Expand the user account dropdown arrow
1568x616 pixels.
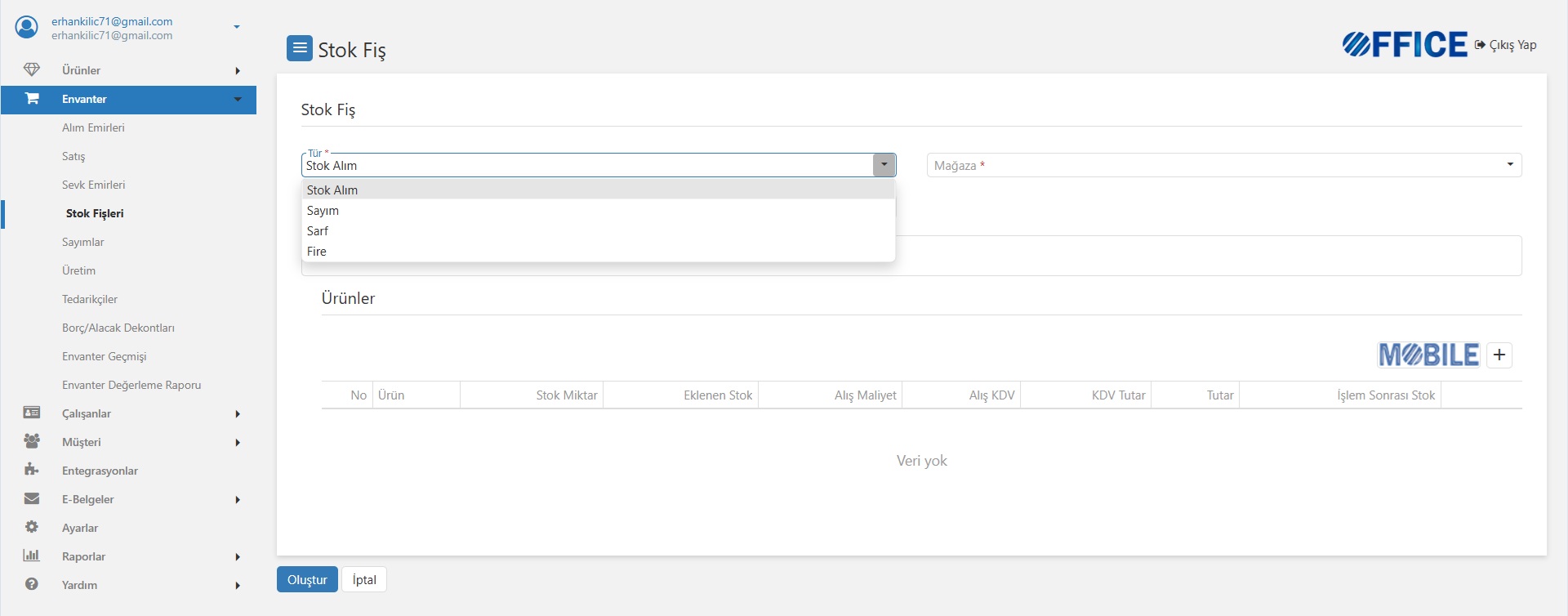(x=237, y=28)
